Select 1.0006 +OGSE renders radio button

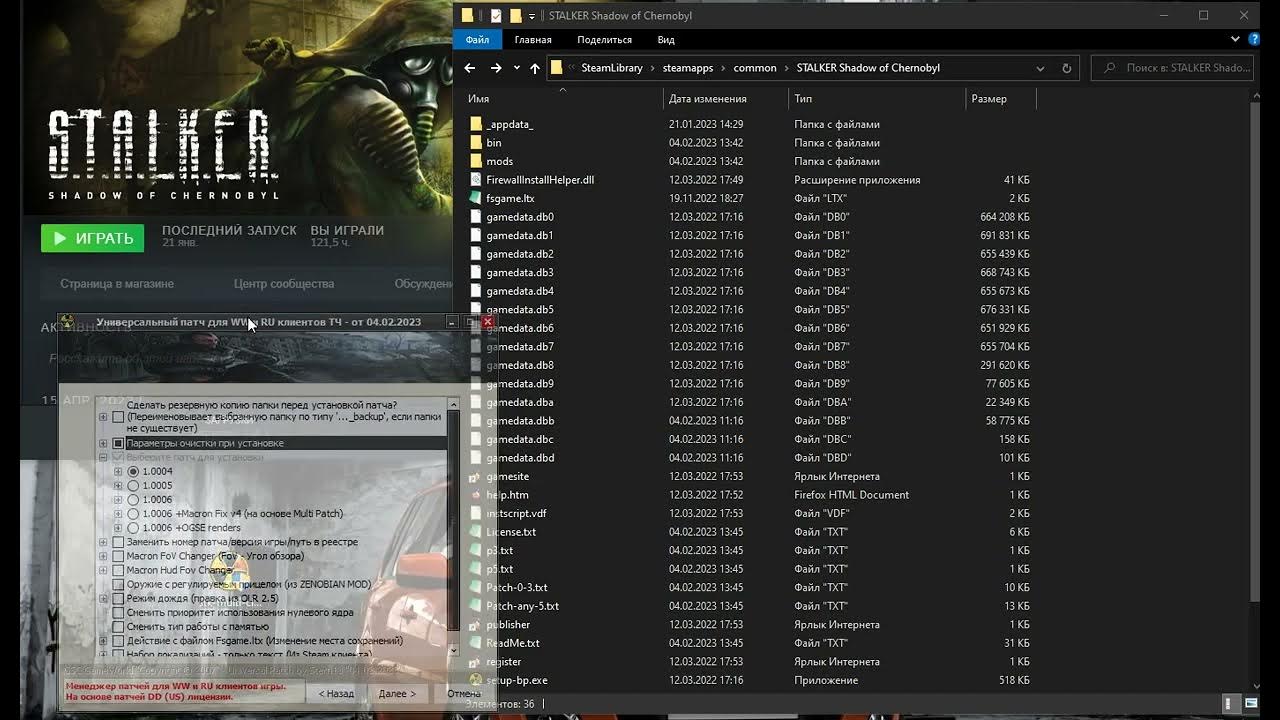coord(133,527)
